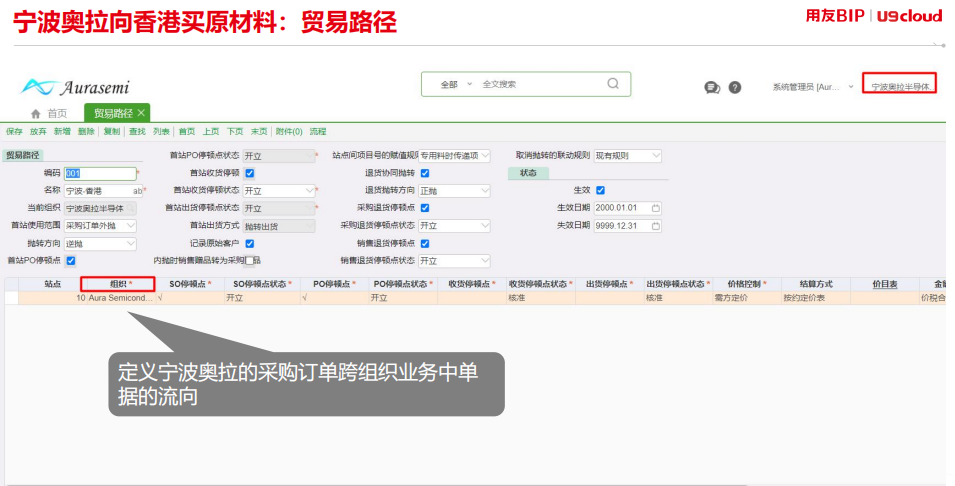Go to first record via 首页 toolbar button

pyautogui.click(x=187, y=132)
